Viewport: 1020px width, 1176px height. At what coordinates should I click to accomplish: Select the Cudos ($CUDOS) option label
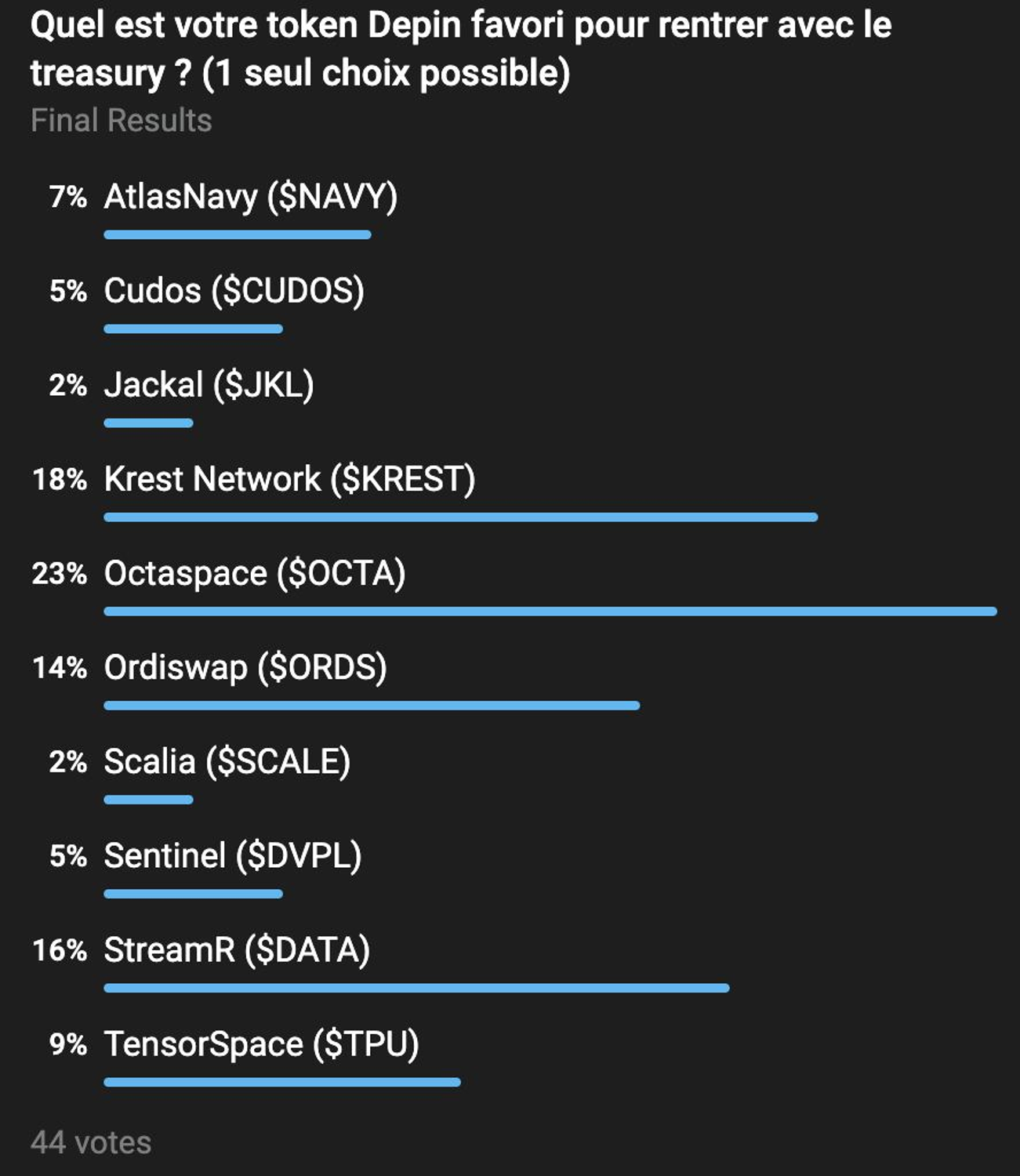pos(234,291)
